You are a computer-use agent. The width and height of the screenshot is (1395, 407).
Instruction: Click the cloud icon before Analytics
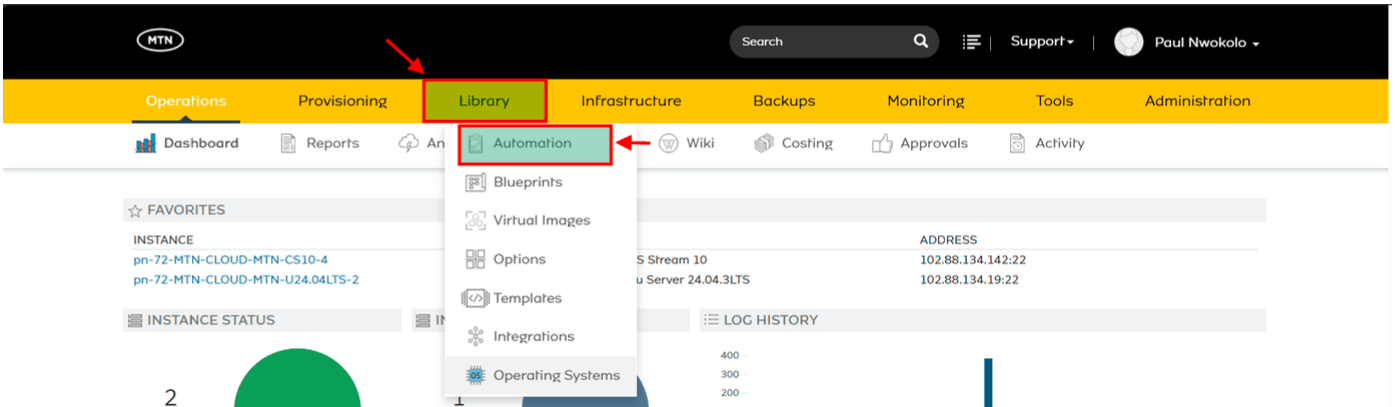tap(409, 143)
